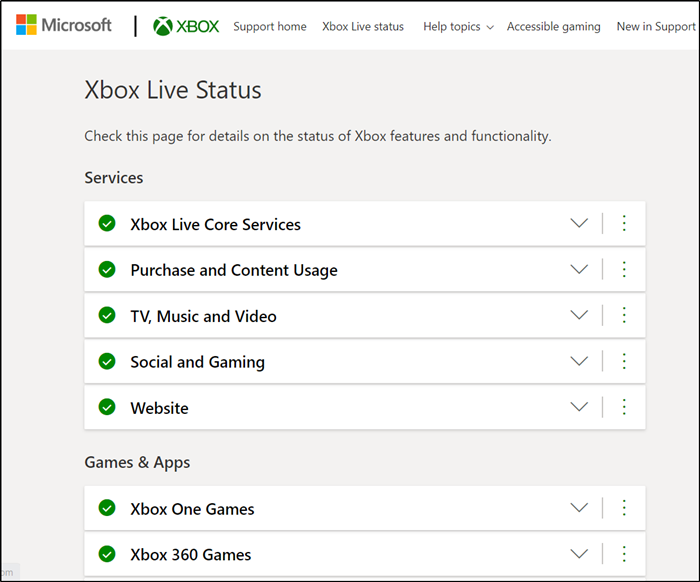Open three-dot menu for Purchase and Content Usage
Image resolution: width=700 pixels, height=582 pixels.
coord(625,269)
